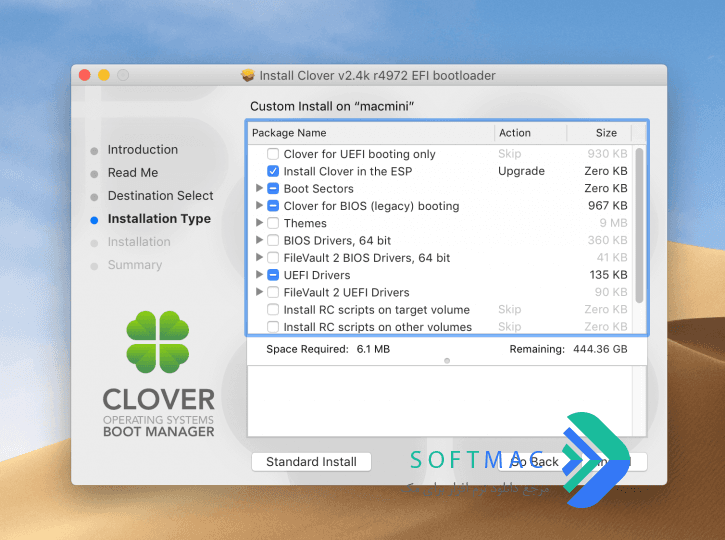Click the package list vertical scrollbar
The image size is (725, 540).
[x=639, y=226]
